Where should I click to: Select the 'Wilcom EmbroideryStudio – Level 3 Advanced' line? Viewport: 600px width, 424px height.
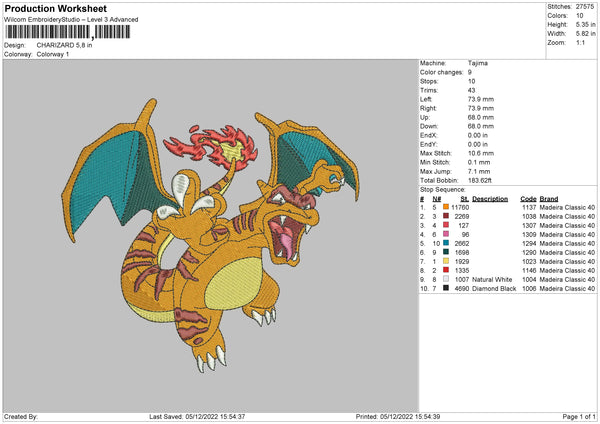pos(71,20)
